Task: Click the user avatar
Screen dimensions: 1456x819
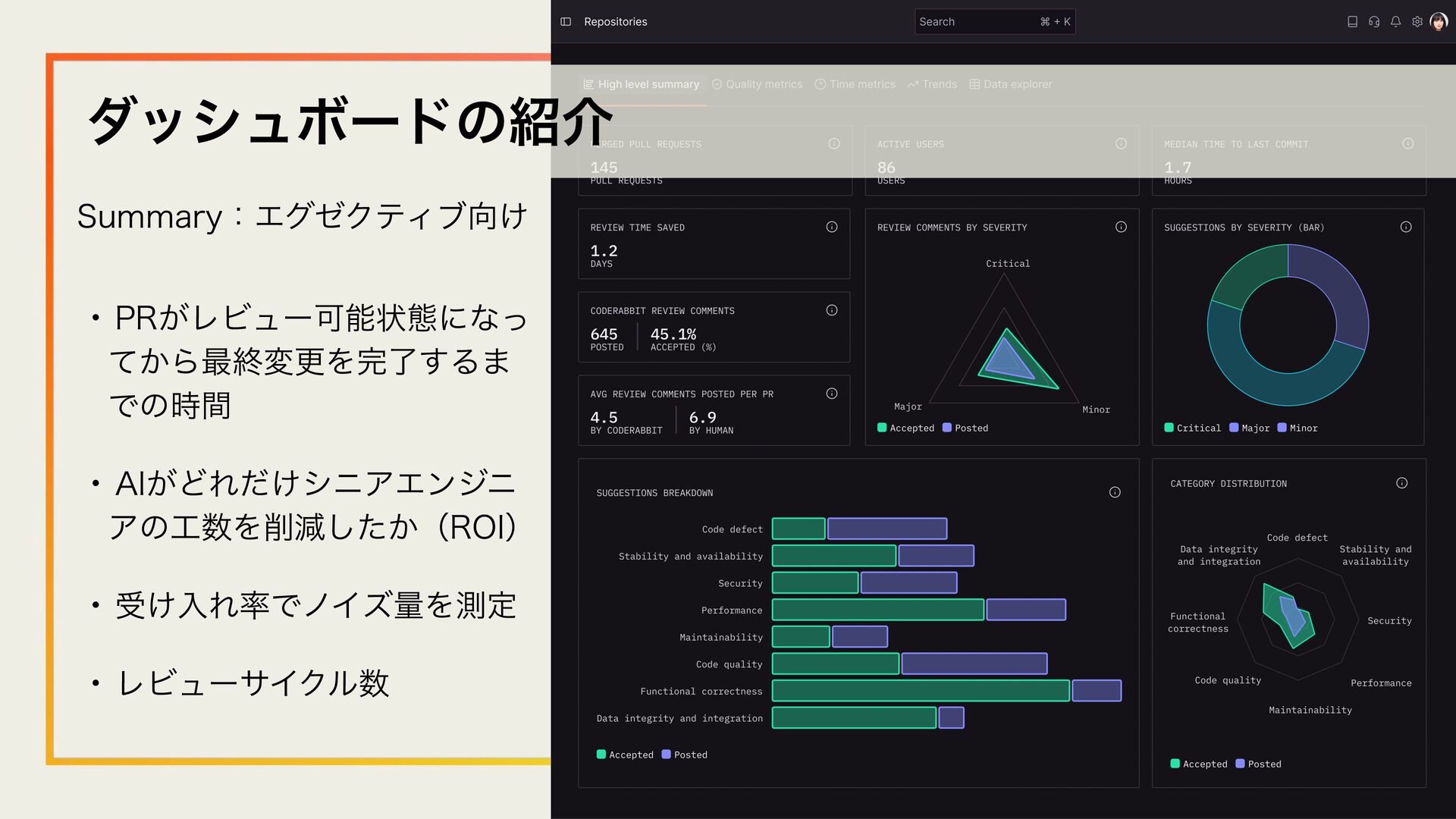Action: [x=1439, y=22]
